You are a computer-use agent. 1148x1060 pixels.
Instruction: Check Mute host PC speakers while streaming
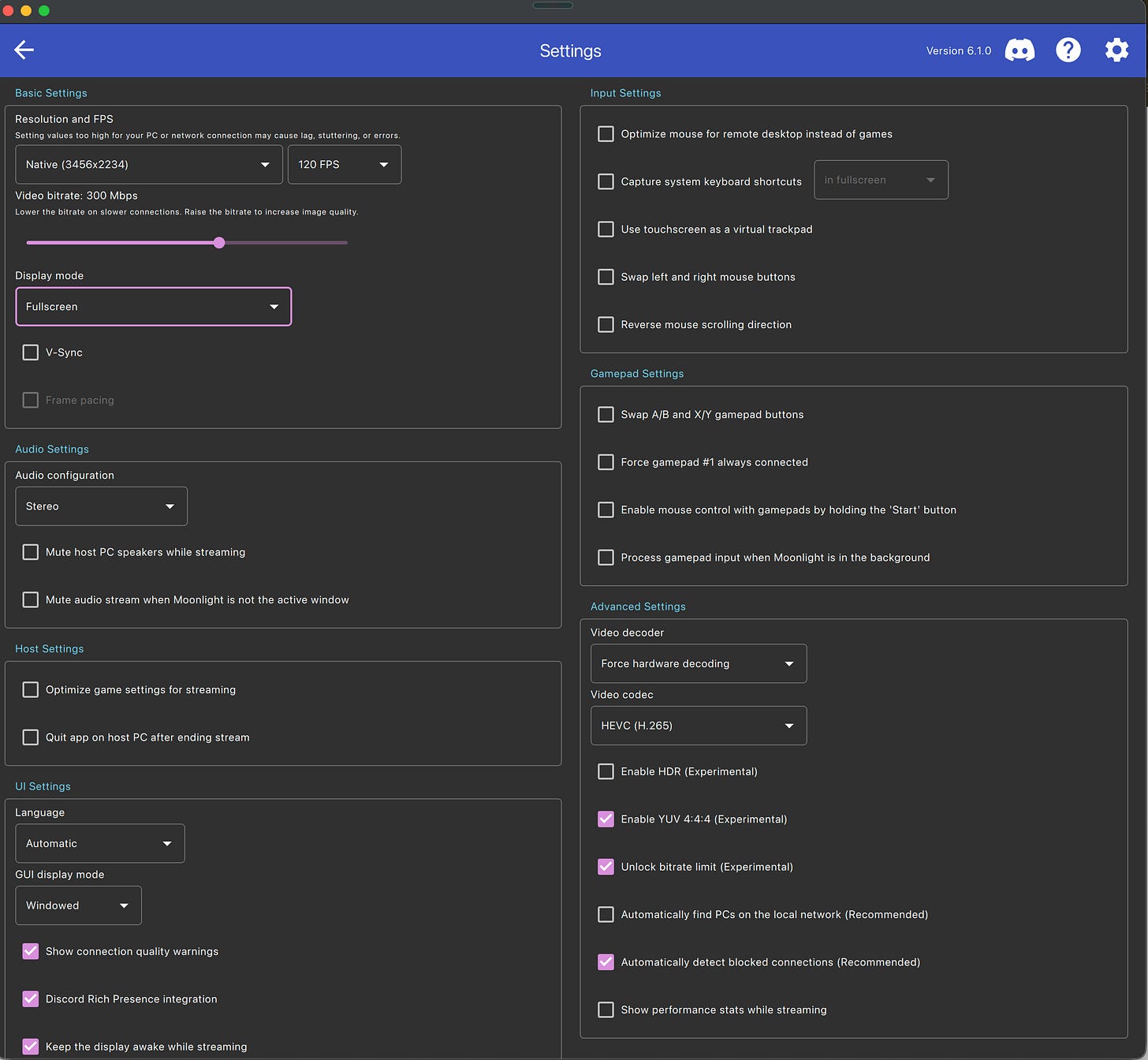pyautogui.click(x=30, y=552)
